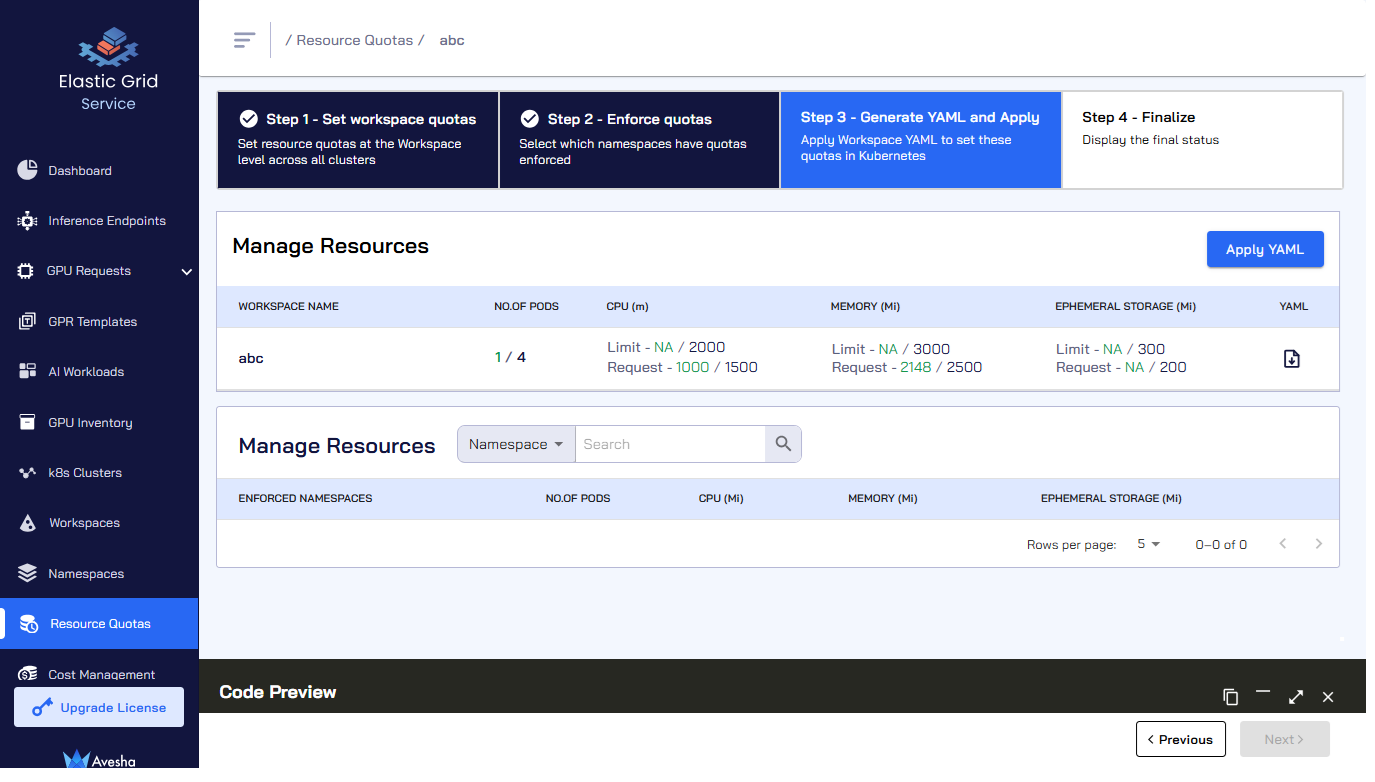
Task: Click the search magnifier icon
Action: pyautogui.click(x=783, y=444)
